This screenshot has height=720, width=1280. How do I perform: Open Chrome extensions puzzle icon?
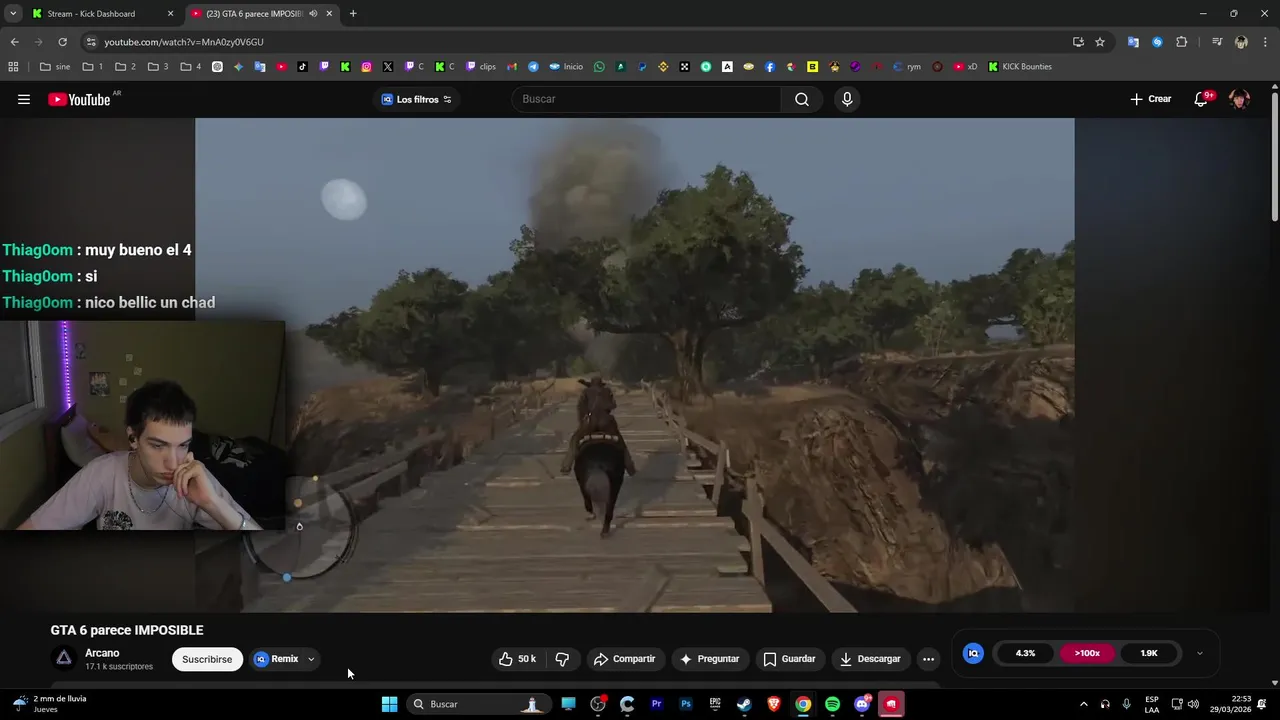tap(1181, 42)
